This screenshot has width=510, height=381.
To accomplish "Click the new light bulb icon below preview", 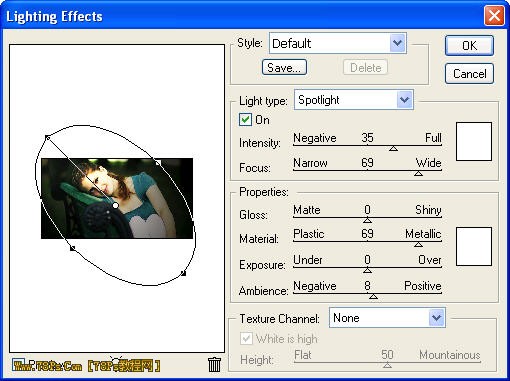I will pos(116,364).
